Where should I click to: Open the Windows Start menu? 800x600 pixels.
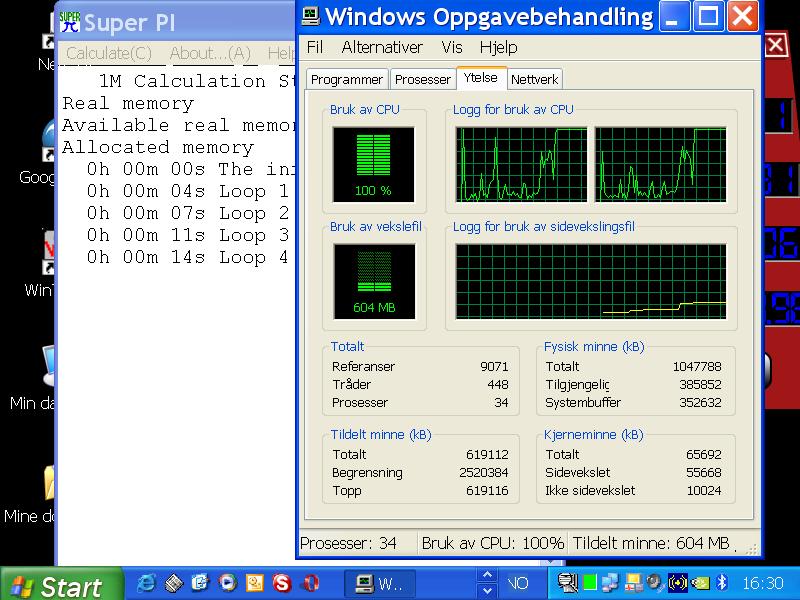[x=61, y=585]
